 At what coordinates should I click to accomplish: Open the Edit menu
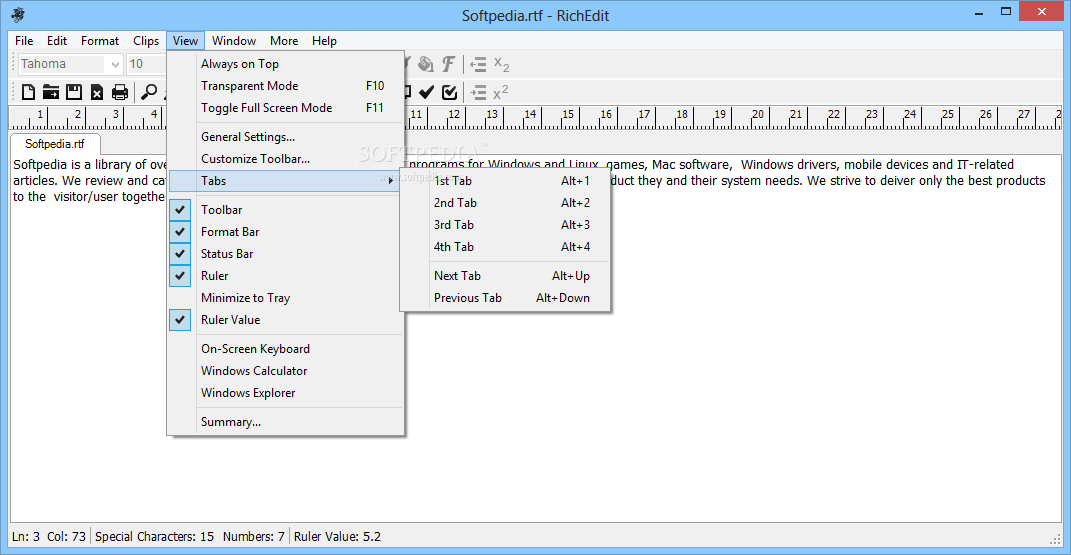(57, 41)
